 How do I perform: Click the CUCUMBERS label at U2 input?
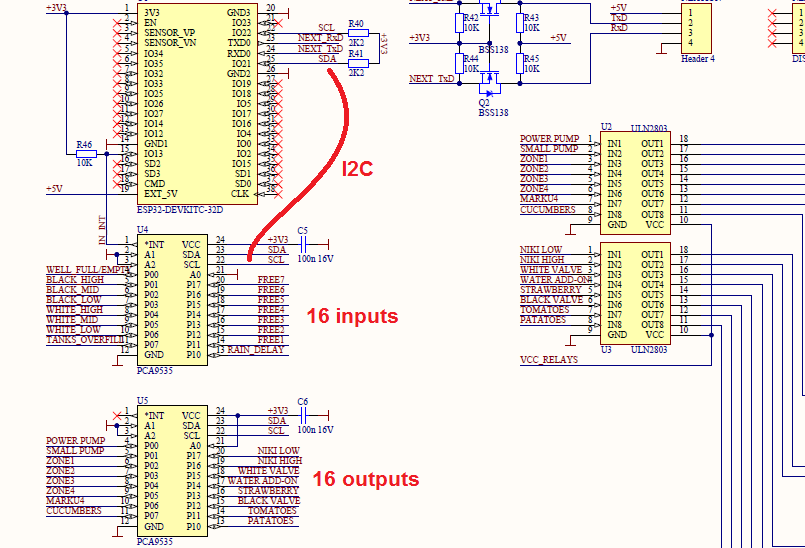click(x=548, y=210)
